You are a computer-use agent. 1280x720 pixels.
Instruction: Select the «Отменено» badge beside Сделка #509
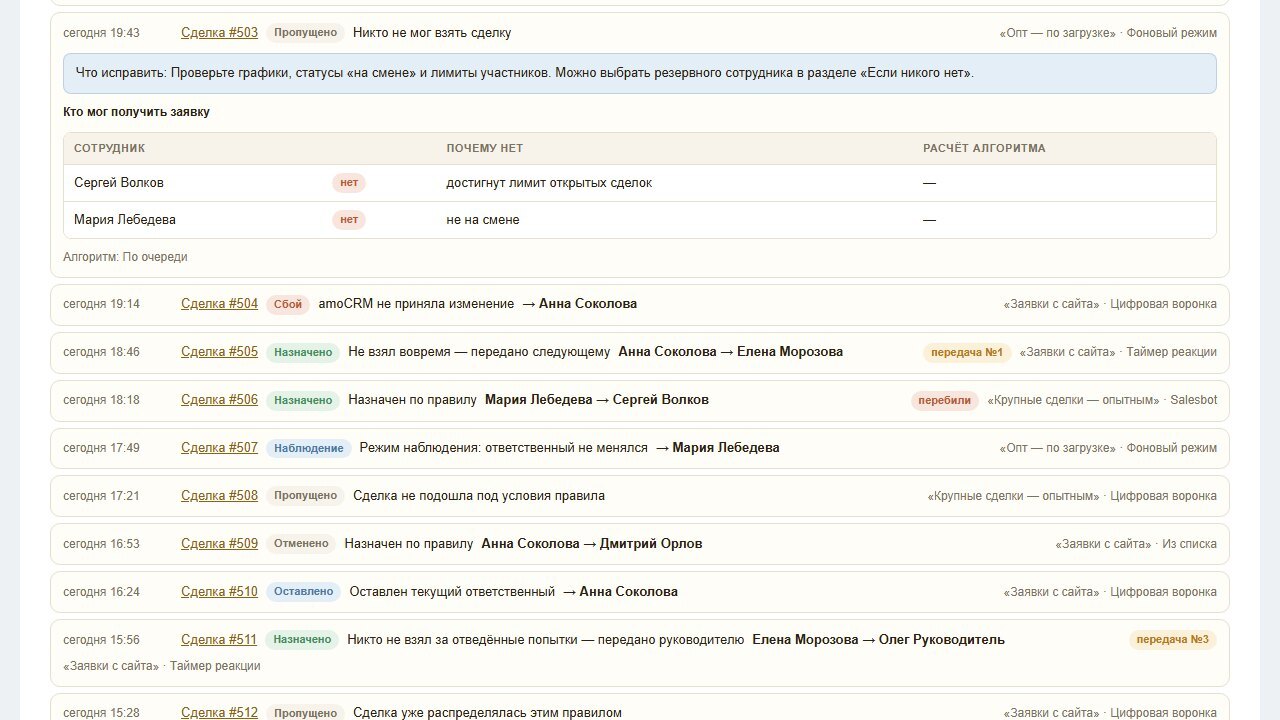click(301, 544)
